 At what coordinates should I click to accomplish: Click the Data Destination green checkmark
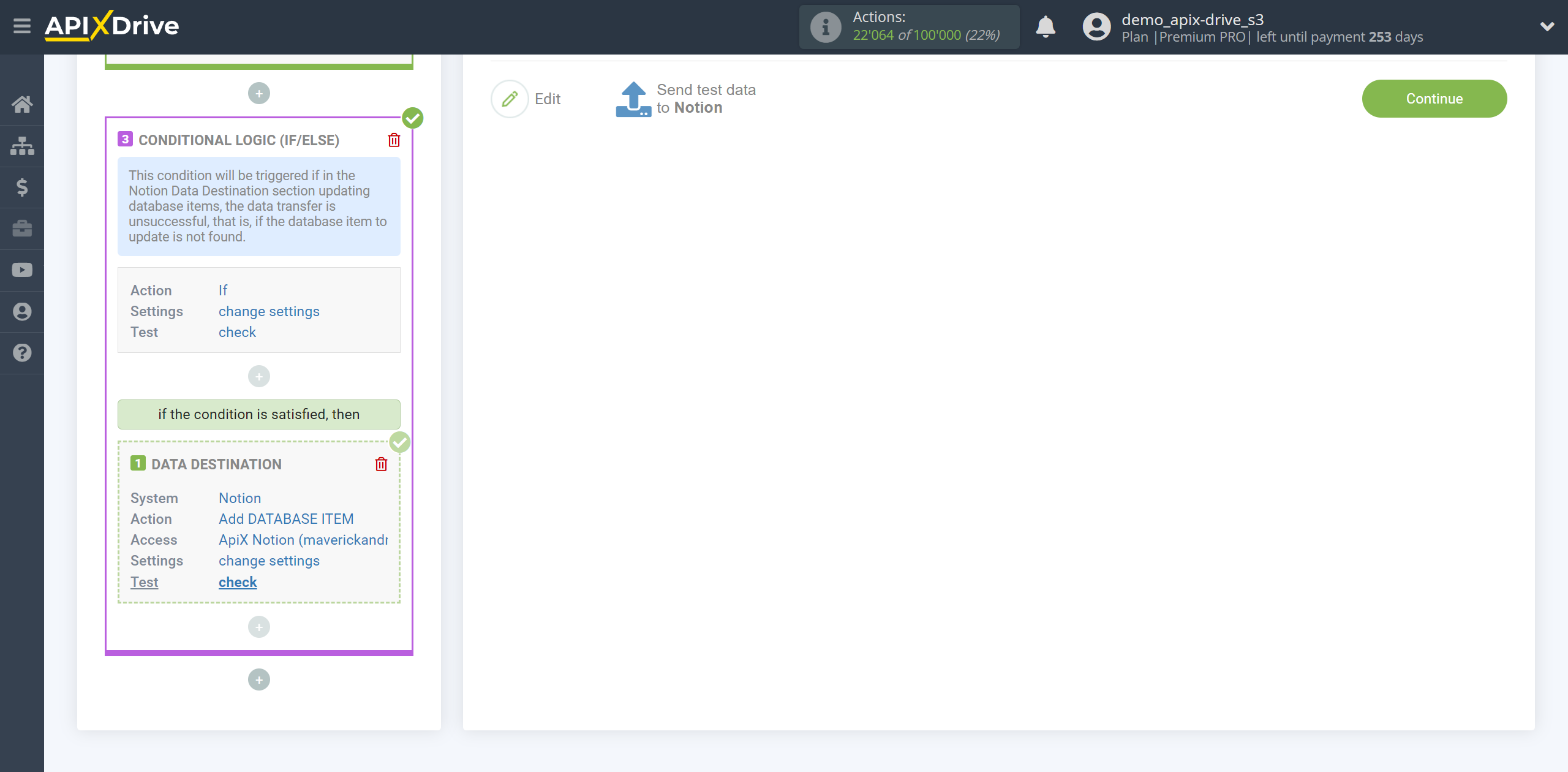(x=400, y=442)
